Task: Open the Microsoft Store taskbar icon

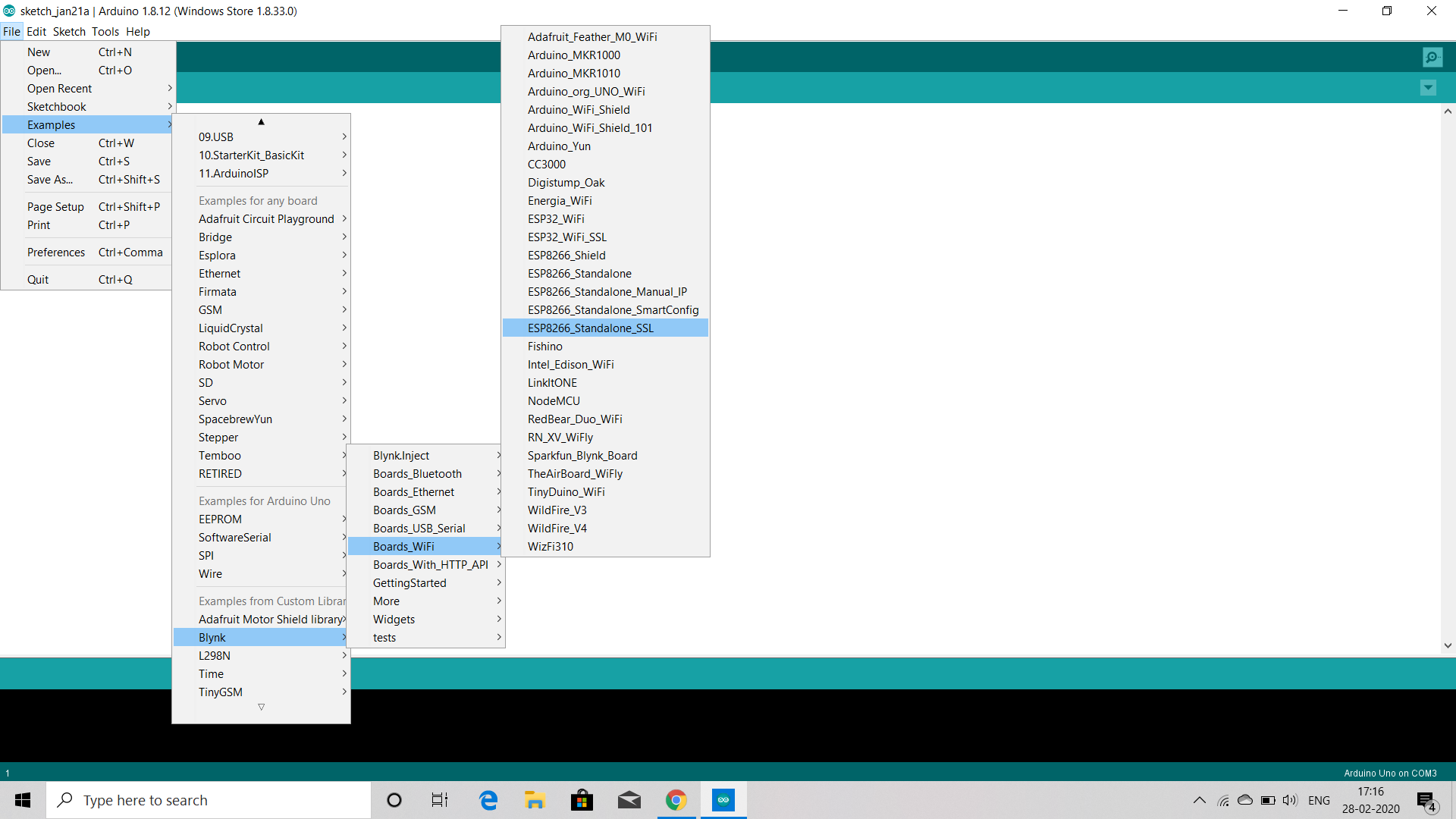Action: 582,800
